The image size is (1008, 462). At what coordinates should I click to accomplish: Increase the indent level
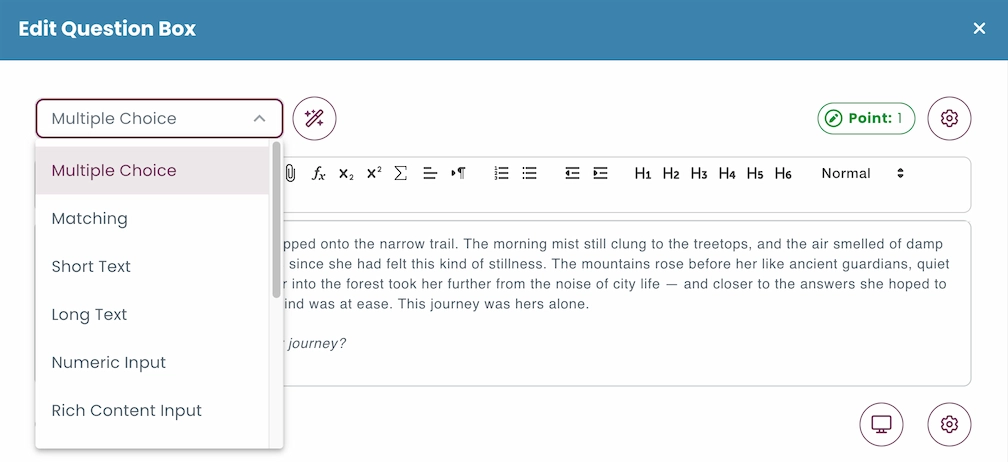point(600,173)
